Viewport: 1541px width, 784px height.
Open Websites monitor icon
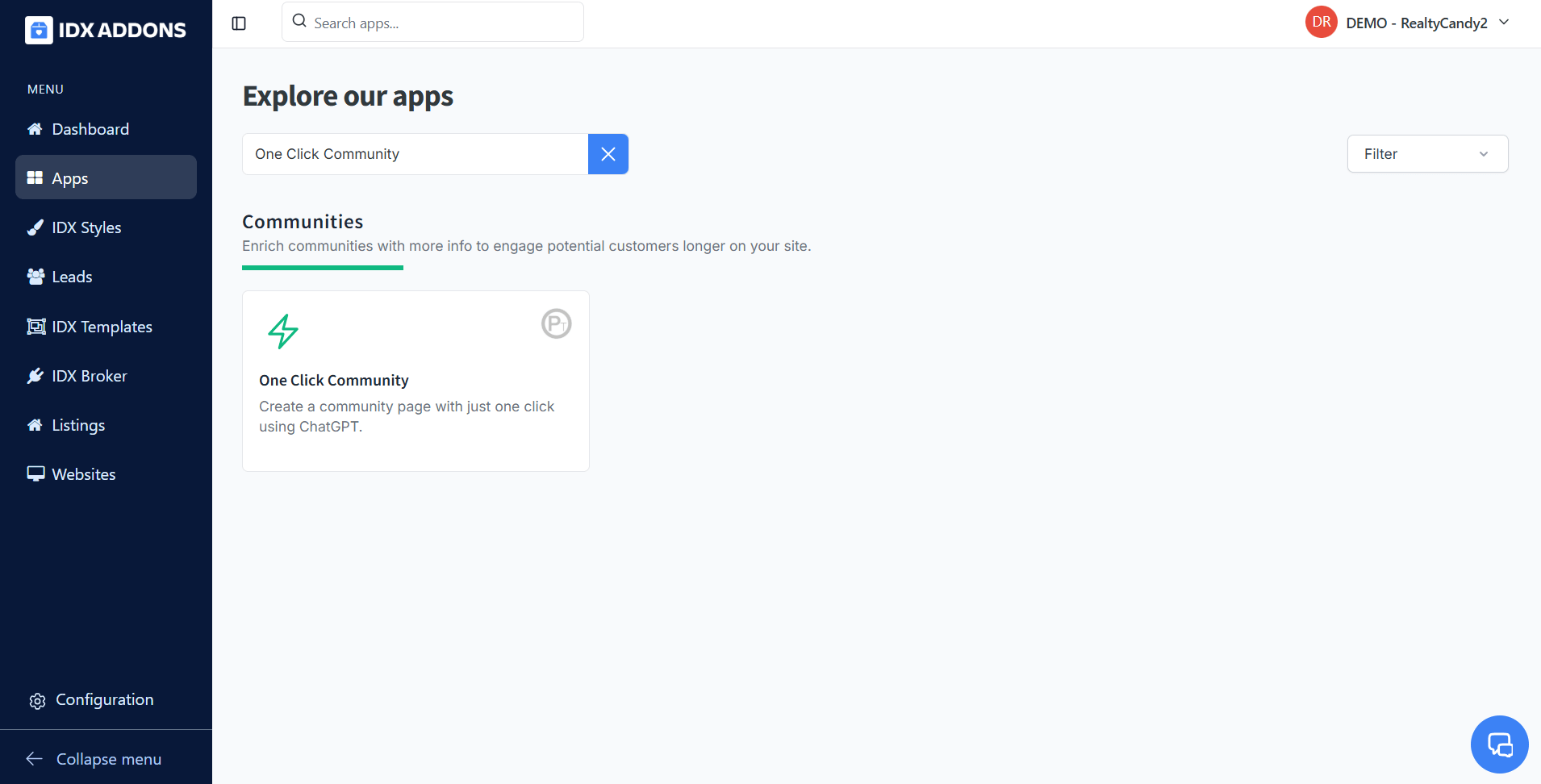pos(35,474)
